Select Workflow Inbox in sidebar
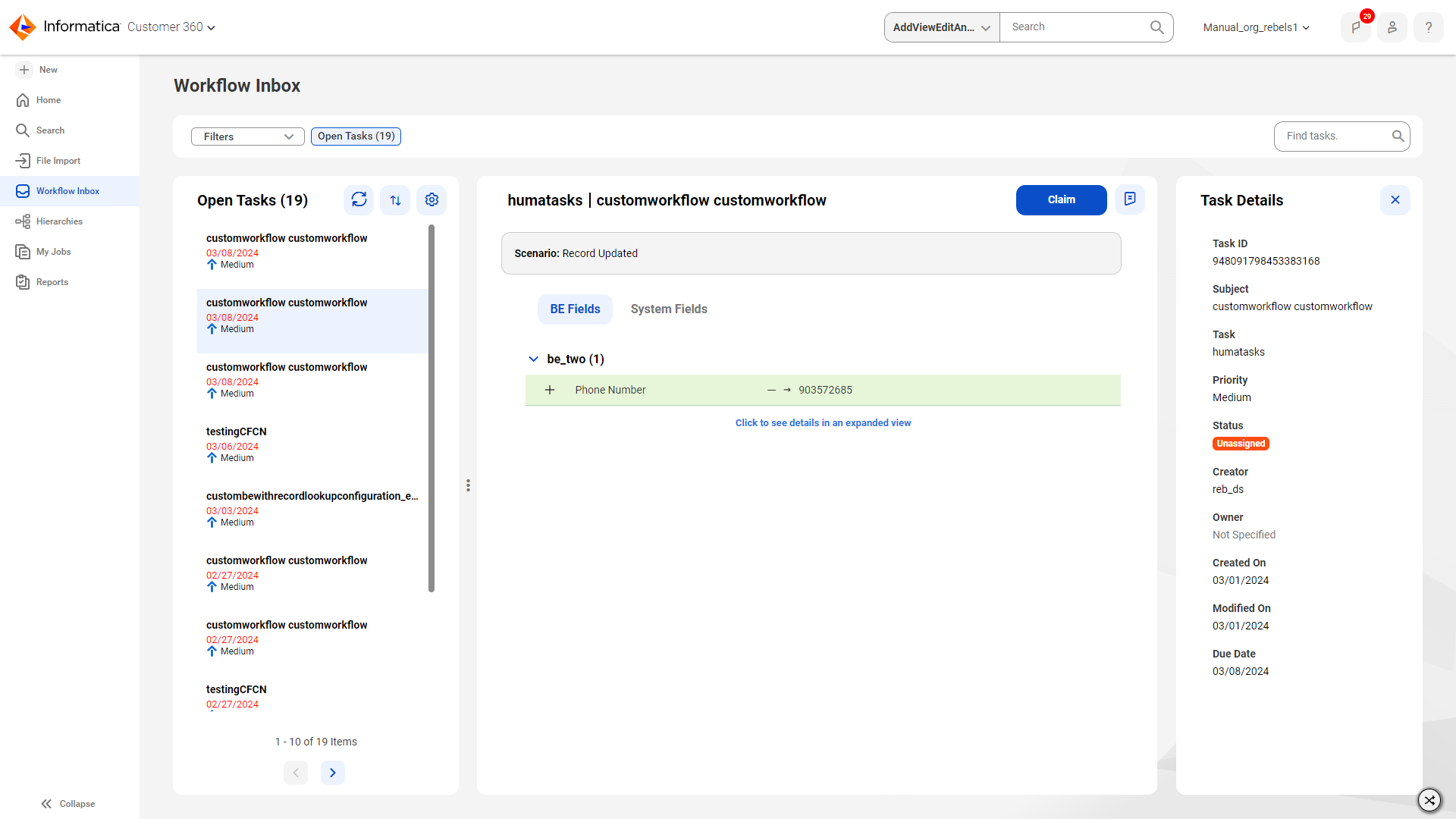This screenshot has height=819, width=1456. tap(70, 191)
